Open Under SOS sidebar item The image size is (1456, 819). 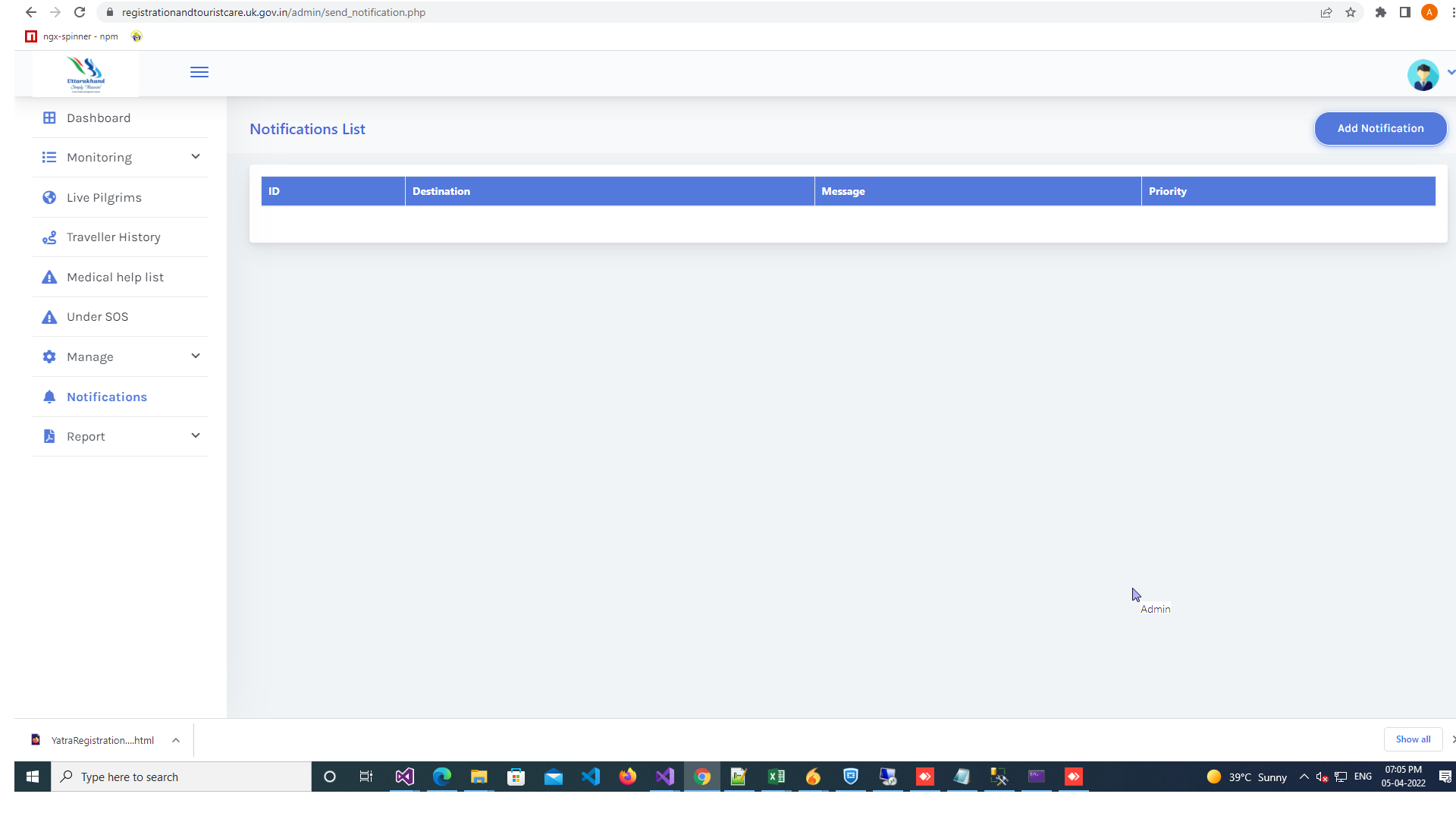point(97,317)
